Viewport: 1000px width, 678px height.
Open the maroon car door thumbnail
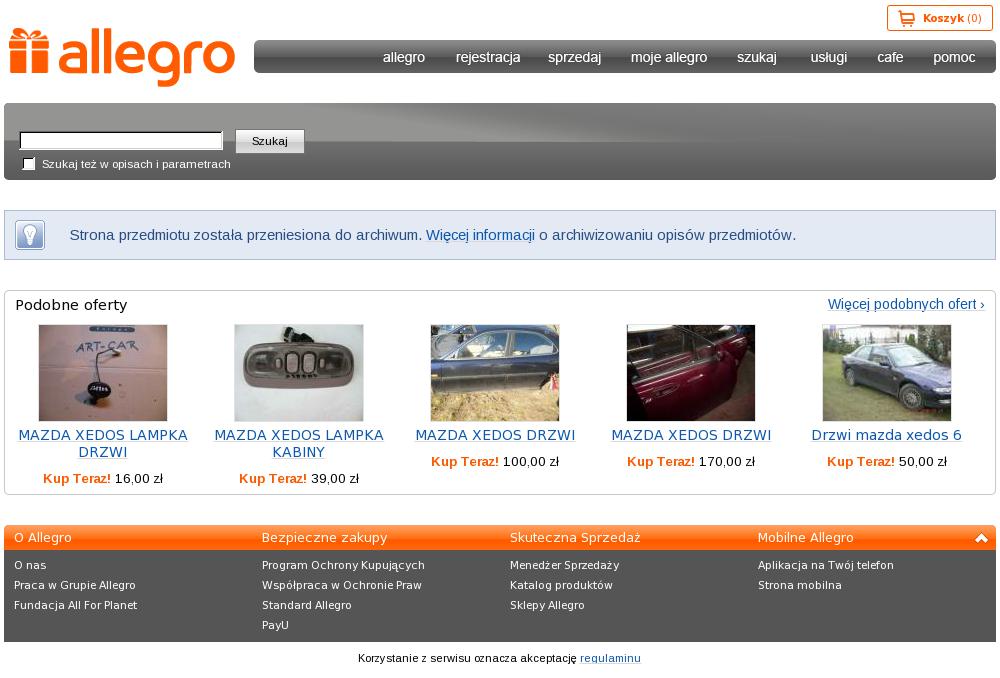(691, 372)
